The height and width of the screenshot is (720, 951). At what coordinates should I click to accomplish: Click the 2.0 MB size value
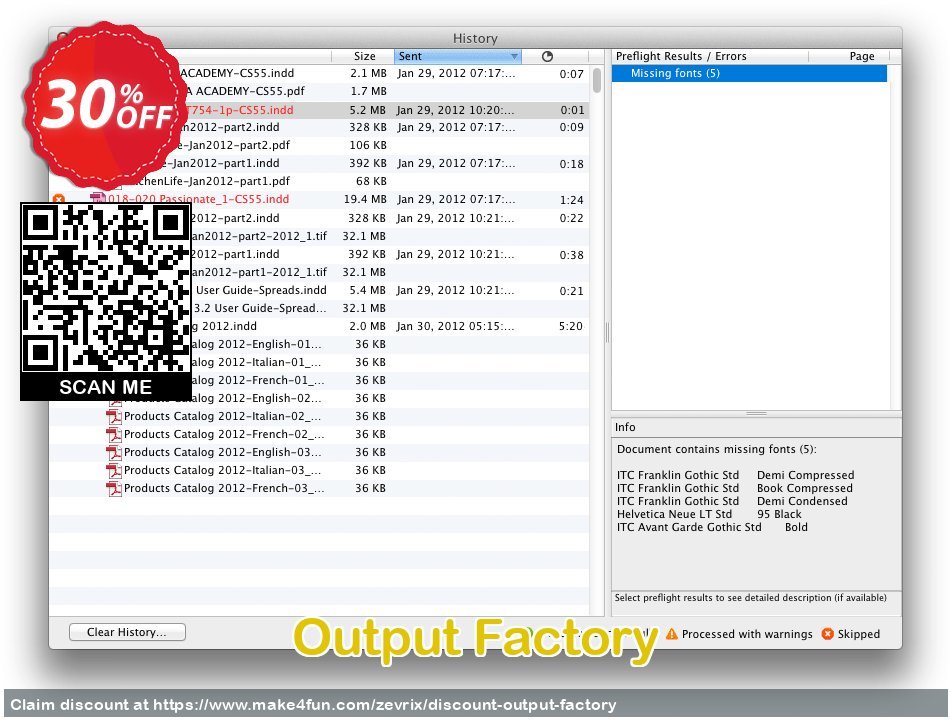368,326
